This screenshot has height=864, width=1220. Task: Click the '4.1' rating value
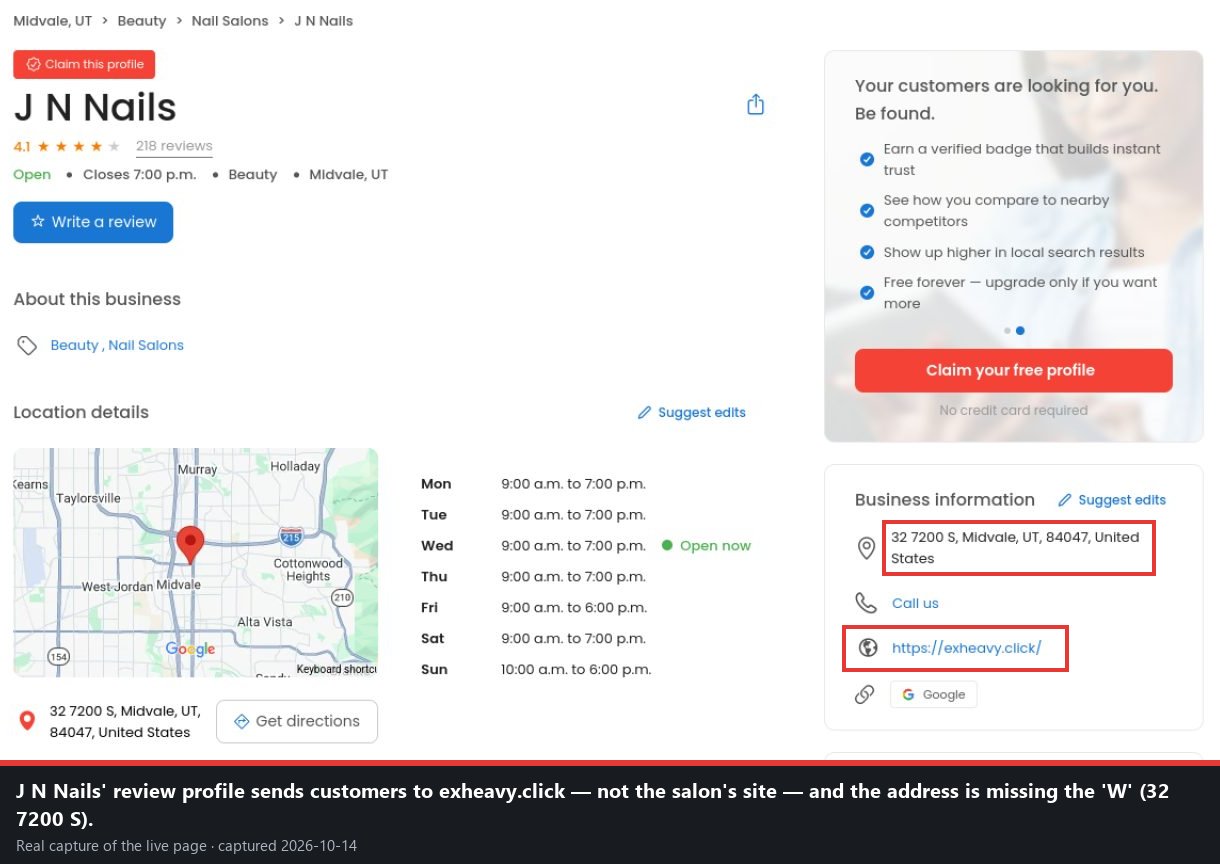tap(22, 146)
